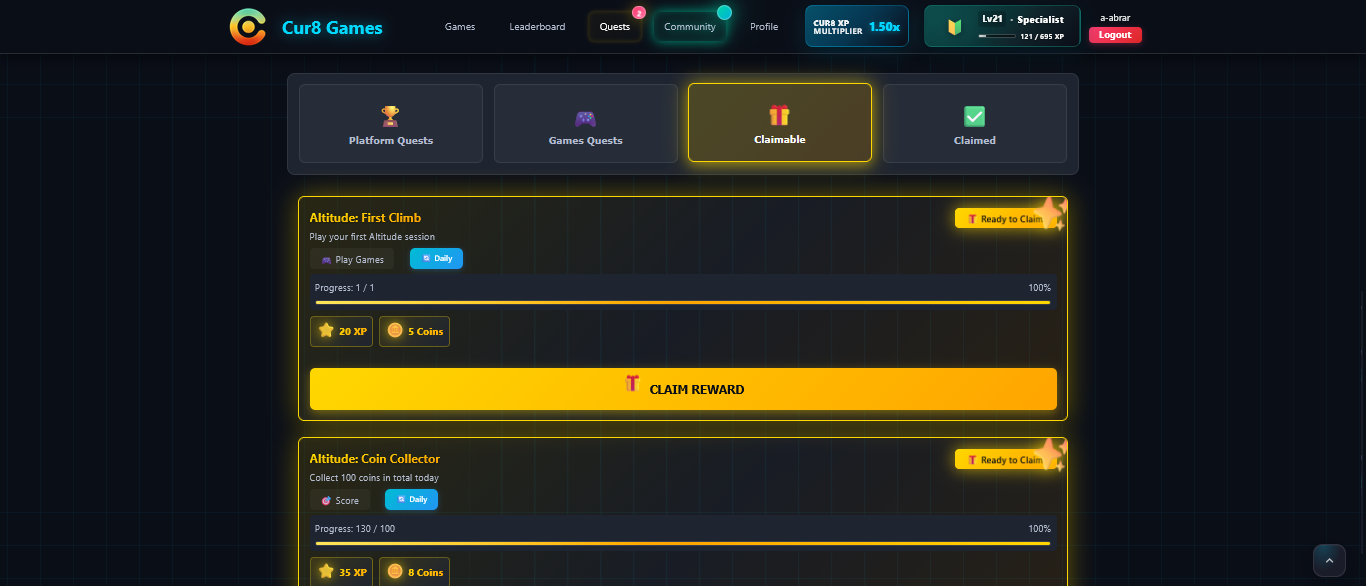The height and width of the screenshot is (586, 1366).
Task: Switch to the Claimed tab
Action: tap(975, 123)
